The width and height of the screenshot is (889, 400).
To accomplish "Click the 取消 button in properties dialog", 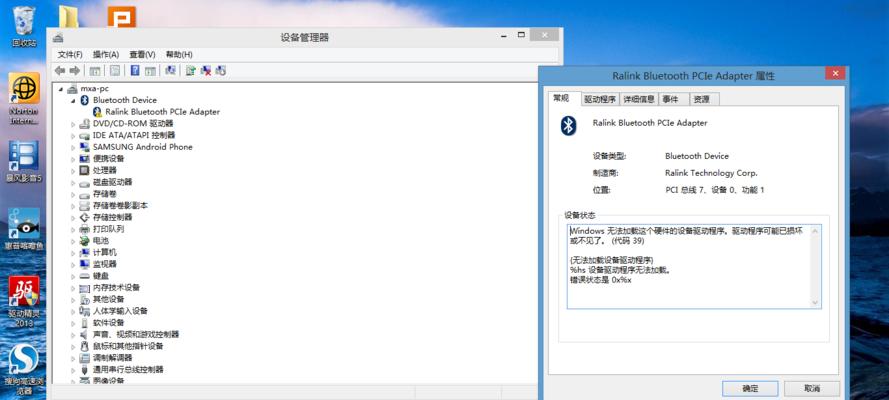I will pyautogui.click(x=812, y=389).
